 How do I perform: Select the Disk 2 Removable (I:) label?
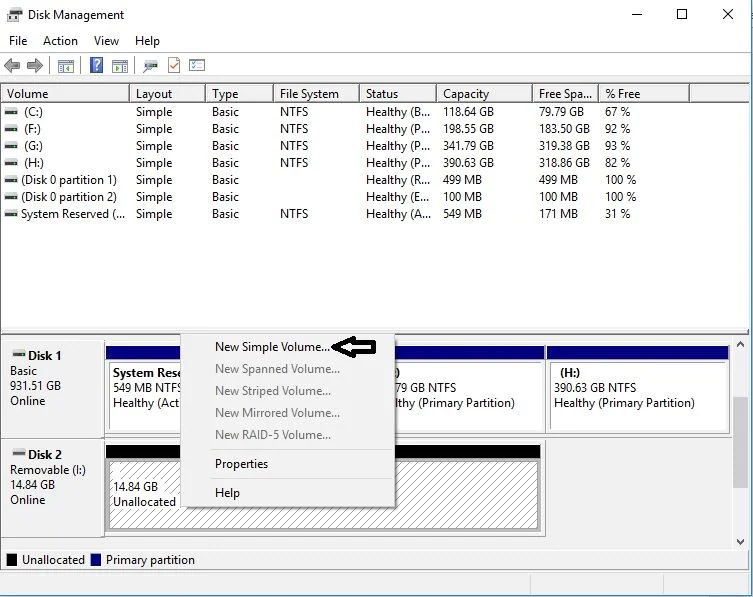(x=52, y=487)
